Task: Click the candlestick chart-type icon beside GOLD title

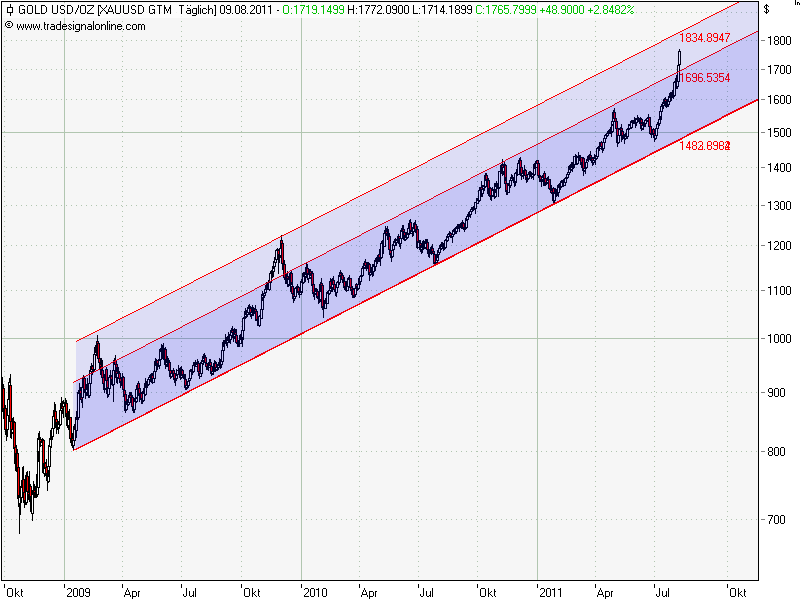Action: click(9, 10)
